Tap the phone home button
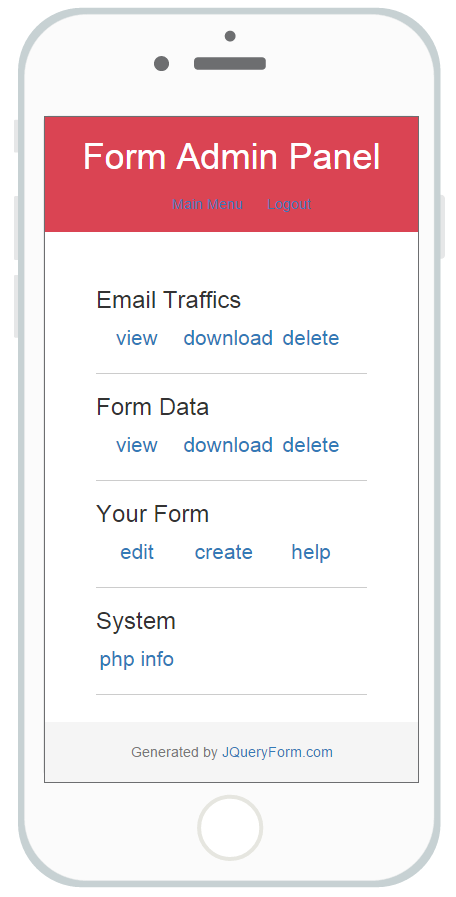 230,827
